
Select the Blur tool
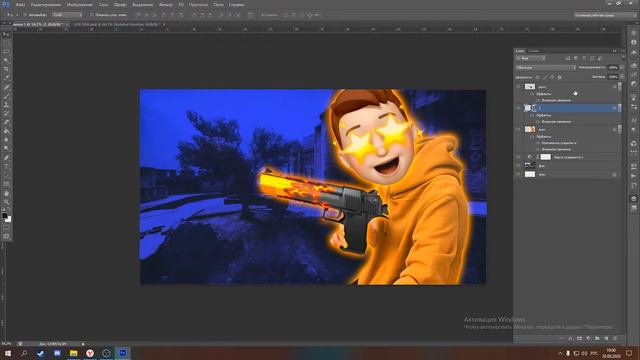click(6, 140)
